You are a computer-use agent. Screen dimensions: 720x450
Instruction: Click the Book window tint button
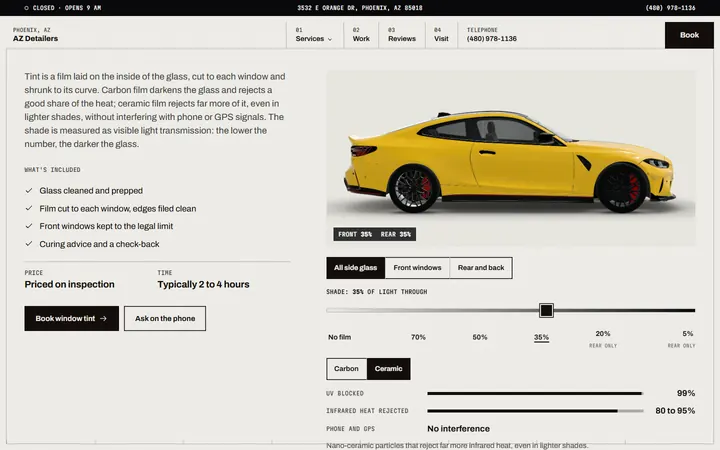point(72,318)
